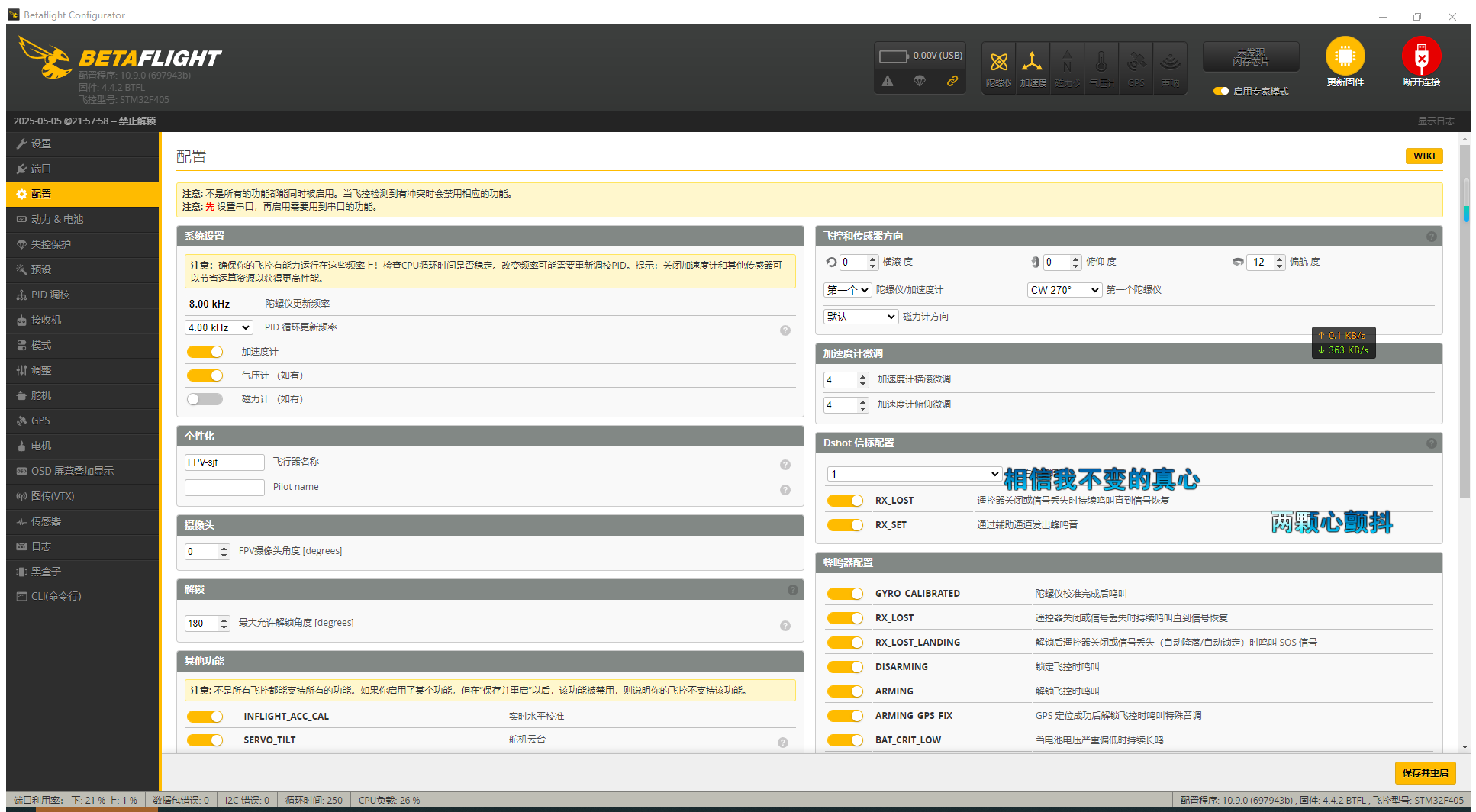Toggle Dshot beacon RX_SET switch
Image resolution: width=1476 pixels, height=812 pixels.
[x=845, y=525]
